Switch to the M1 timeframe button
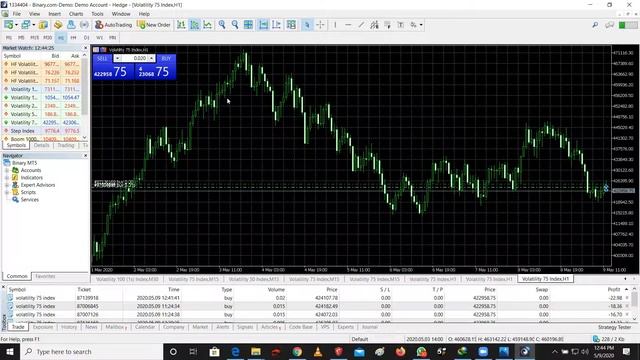Screen dimensions: 640x360 pos(9,38)
